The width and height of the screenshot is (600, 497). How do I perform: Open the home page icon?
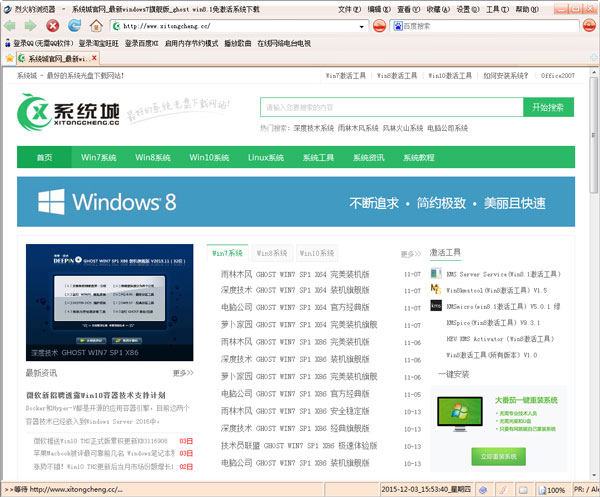click(96, 26)
